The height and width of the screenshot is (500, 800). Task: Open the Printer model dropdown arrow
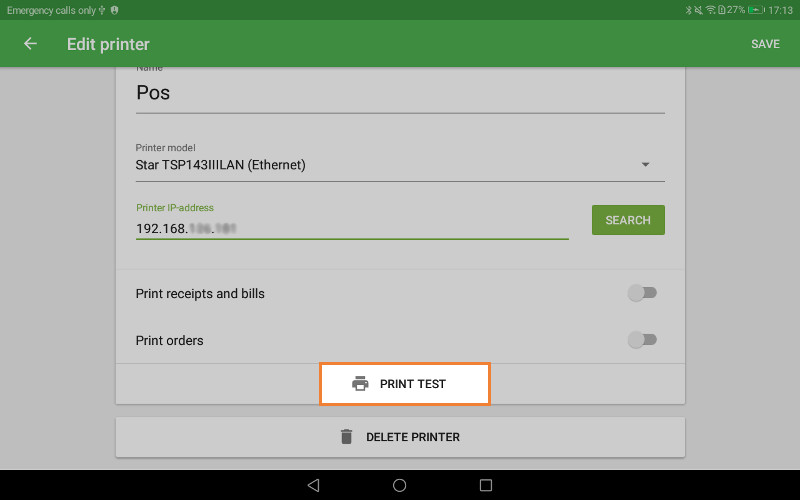pos(645,165)
